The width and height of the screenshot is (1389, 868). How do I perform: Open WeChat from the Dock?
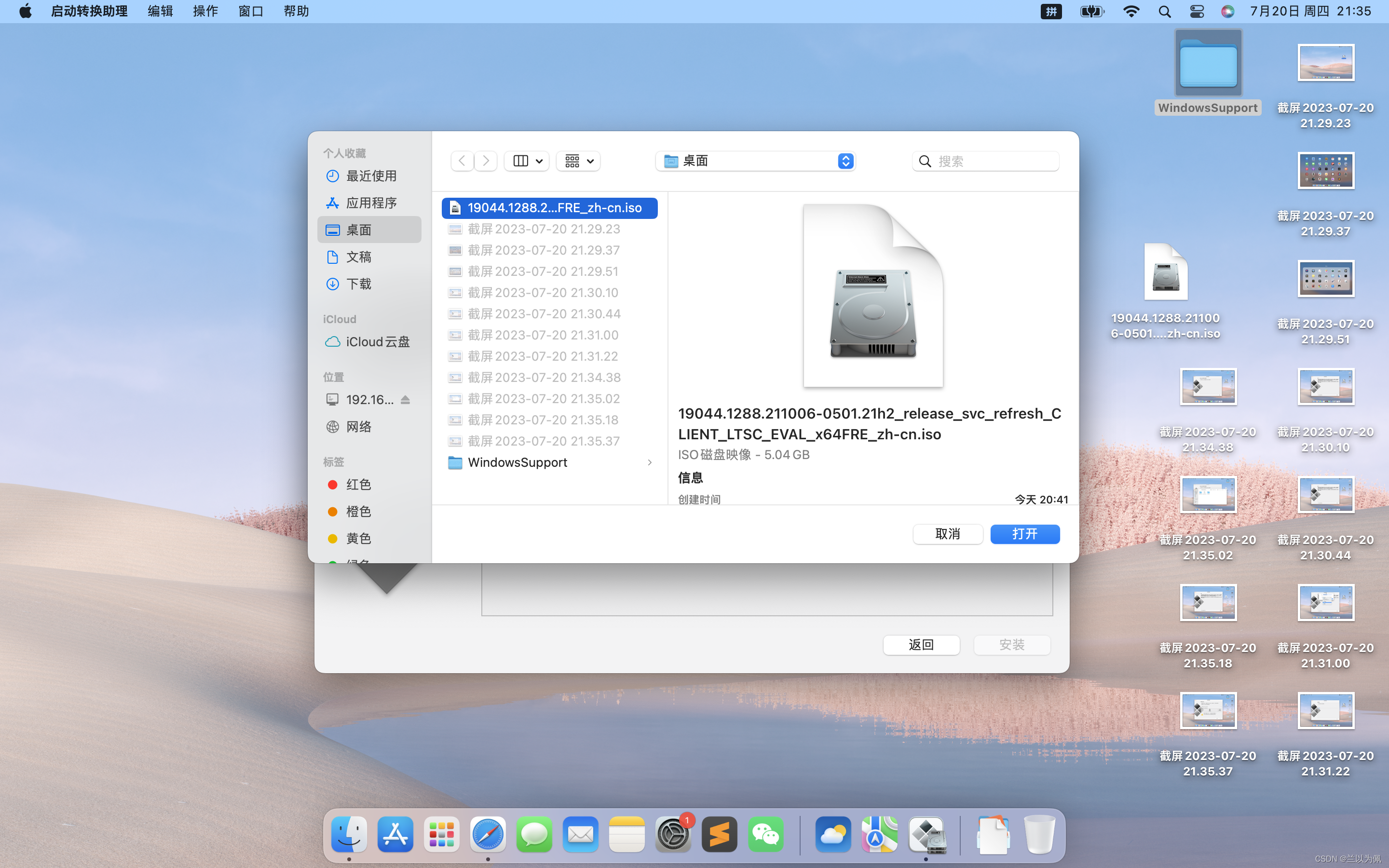[x=766, y=834]
